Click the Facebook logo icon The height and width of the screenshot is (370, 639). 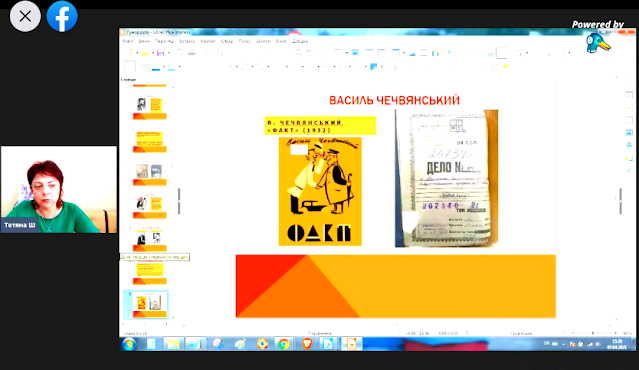tap(62, 16)
